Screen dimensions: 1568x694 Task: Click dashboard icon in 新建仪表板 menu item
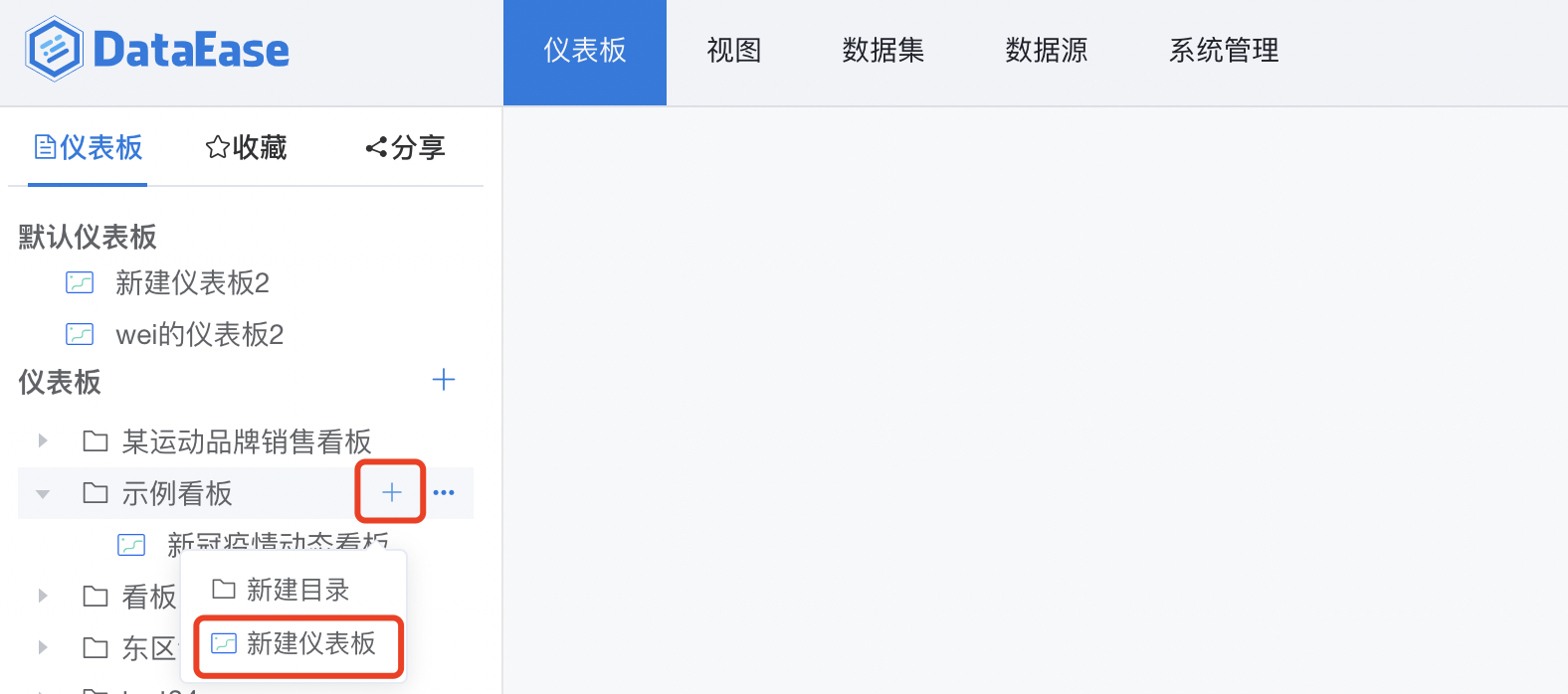(x=224, y=643)
